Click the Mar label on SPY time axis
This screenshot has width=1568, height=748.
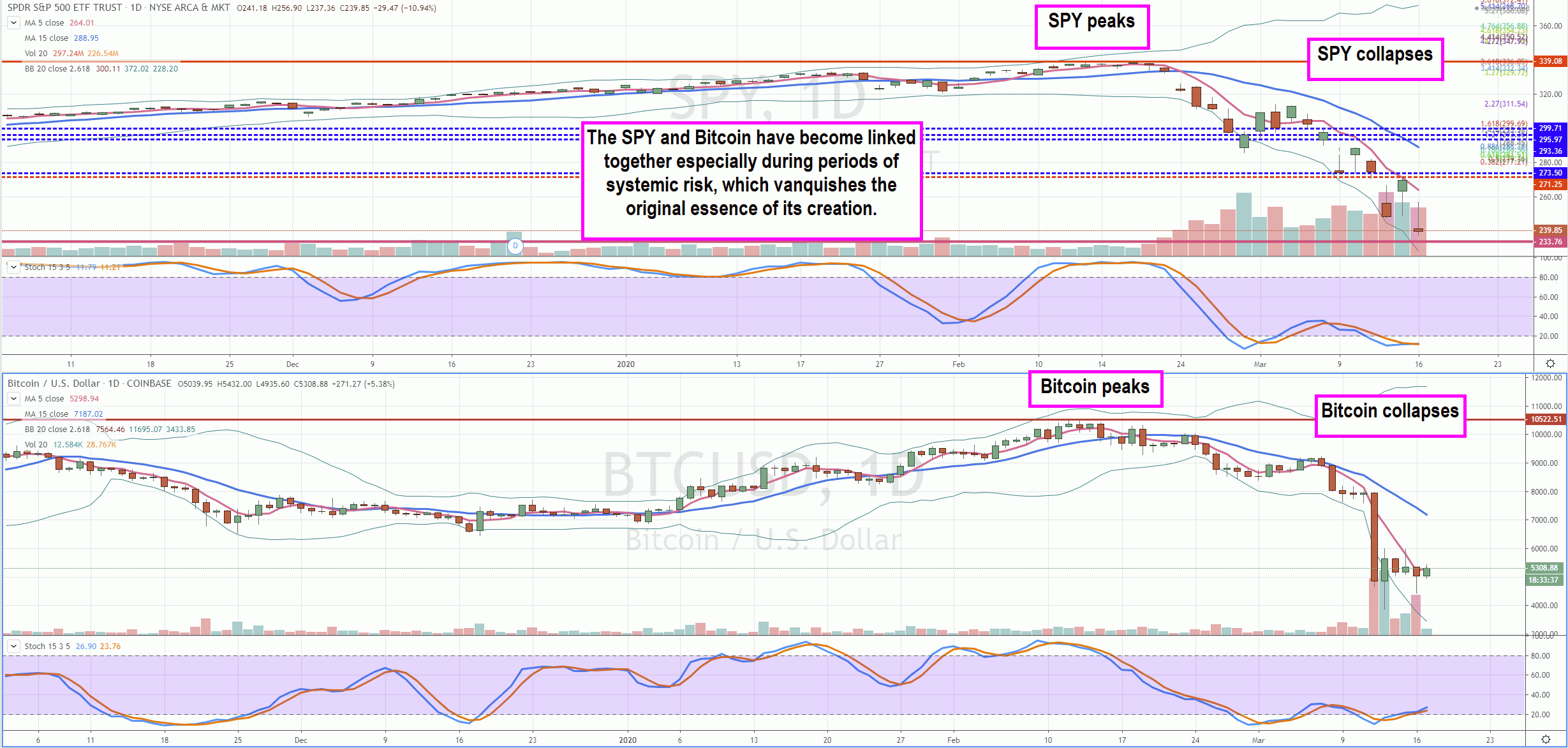1260,364
